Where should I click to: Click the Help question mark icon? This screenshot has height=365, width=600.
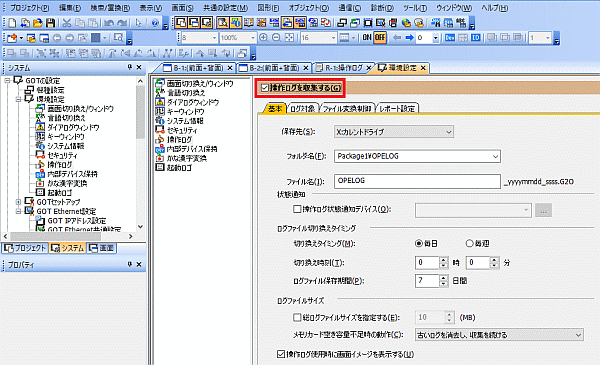(155, 23)
